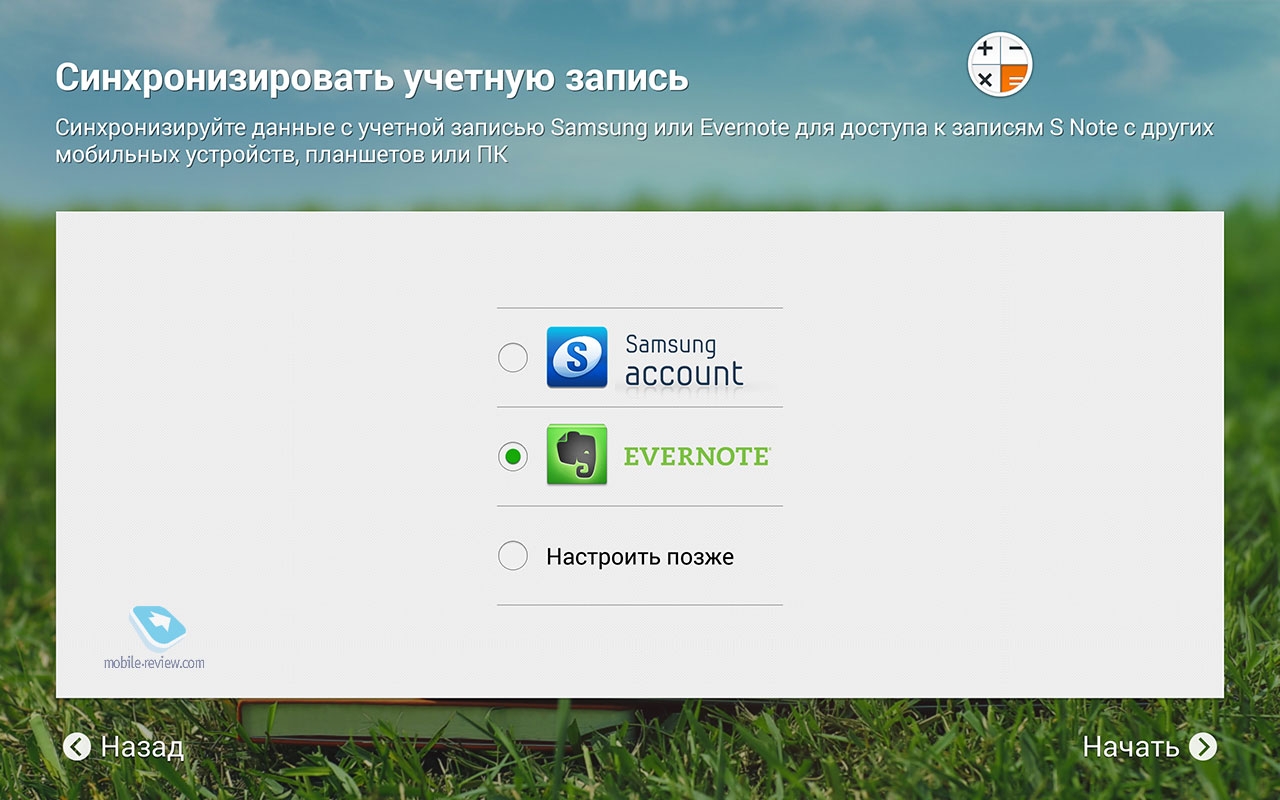Click the S Note calculator icon at top
This screenshot has width=1280, height=800.
click(x=1000, y=64)
